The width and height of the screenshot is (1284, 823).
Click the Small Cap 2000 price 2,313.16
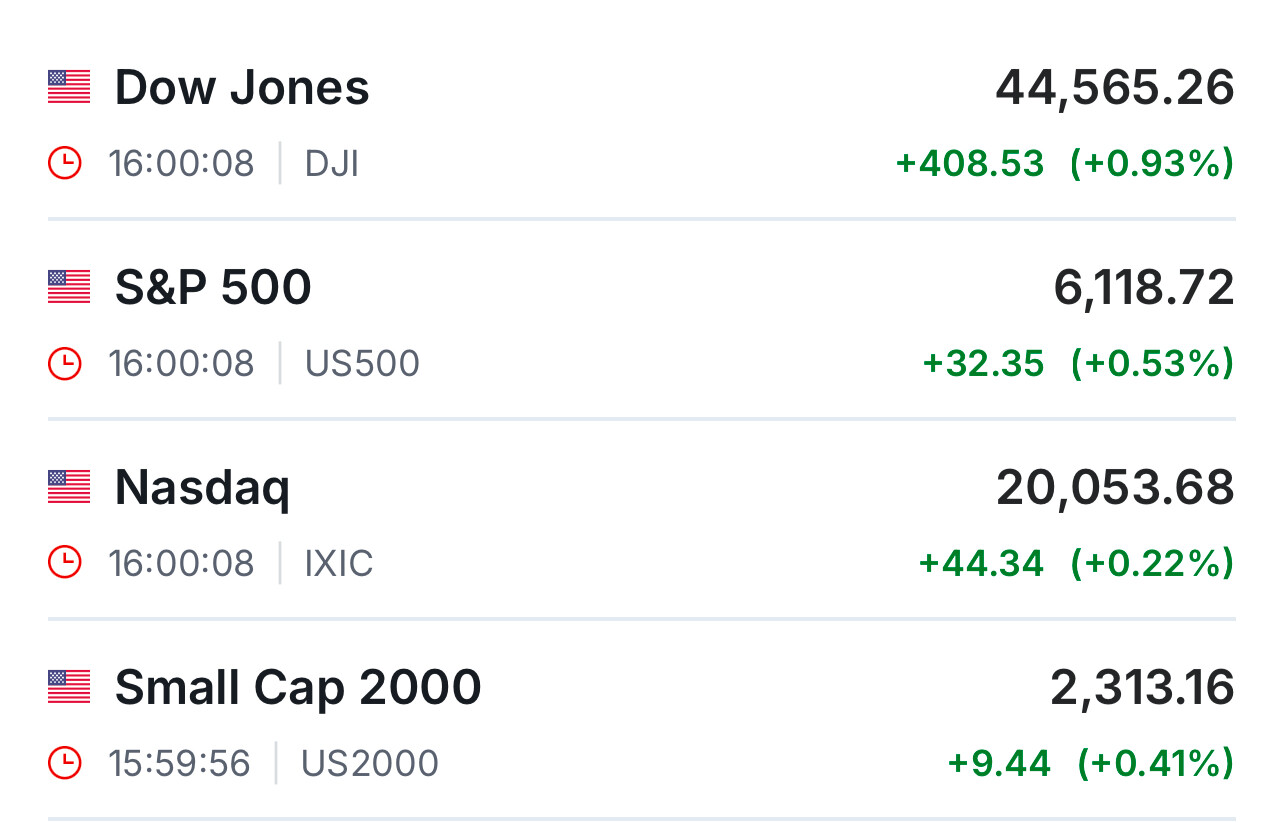click(1141, 689)
